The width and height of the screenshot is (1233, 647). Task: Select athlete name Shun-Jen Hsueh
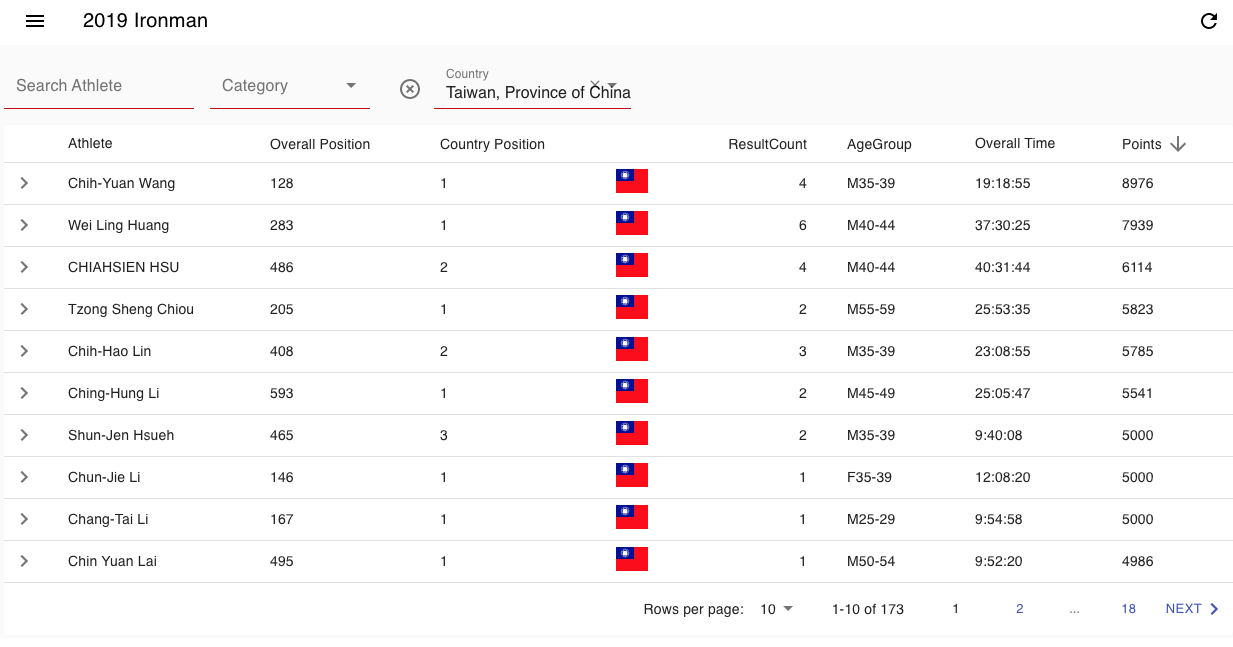121,435
